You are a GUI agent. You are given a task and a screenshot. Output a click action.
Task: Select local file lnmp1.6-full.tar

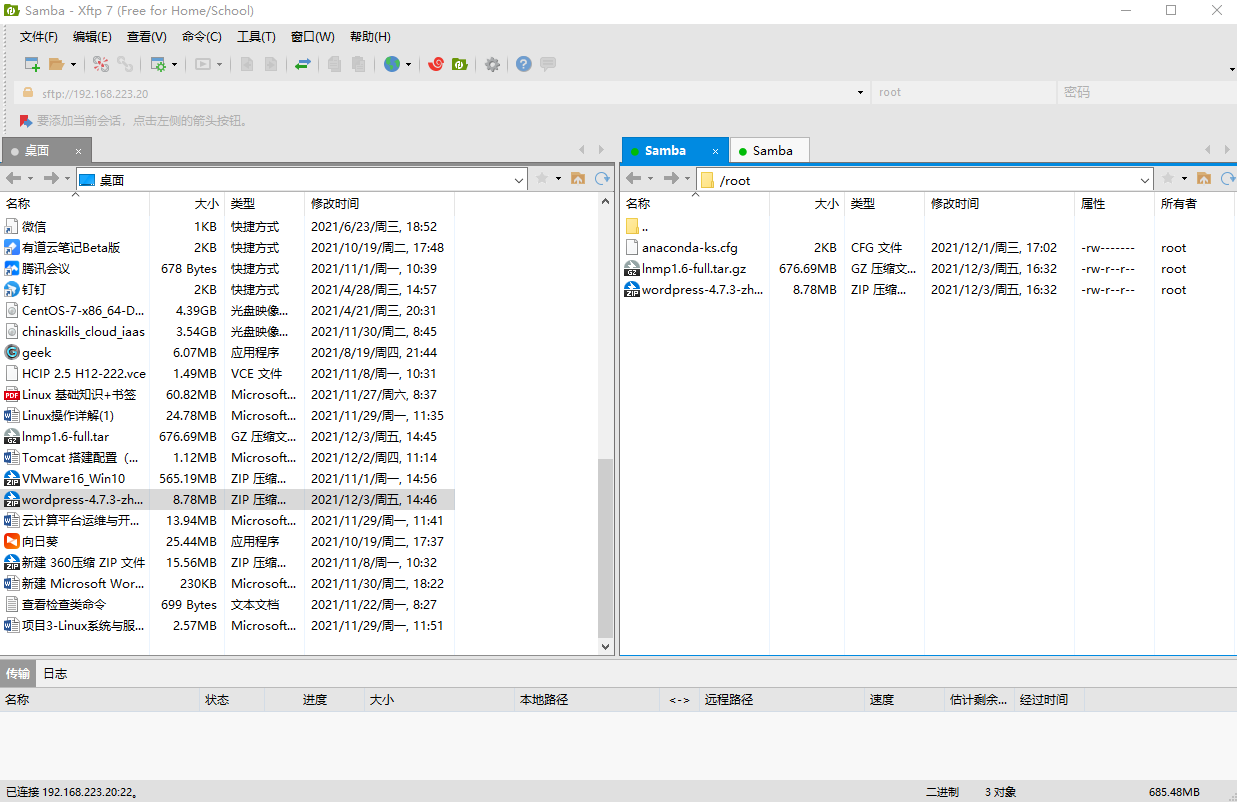[x=66, y=436]
